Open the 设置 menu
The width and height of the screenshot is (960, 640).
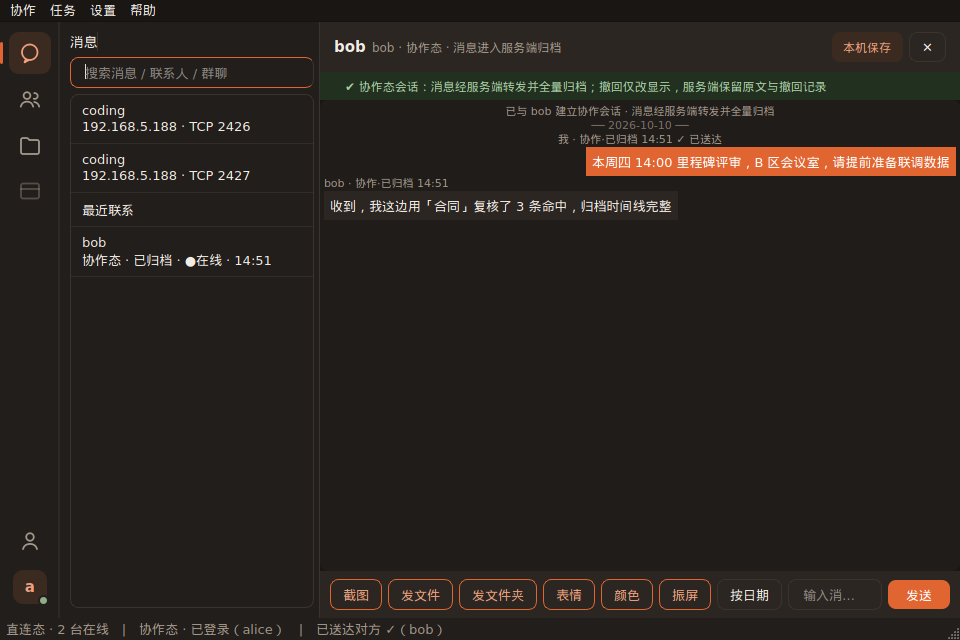click(x=103, y=10)
